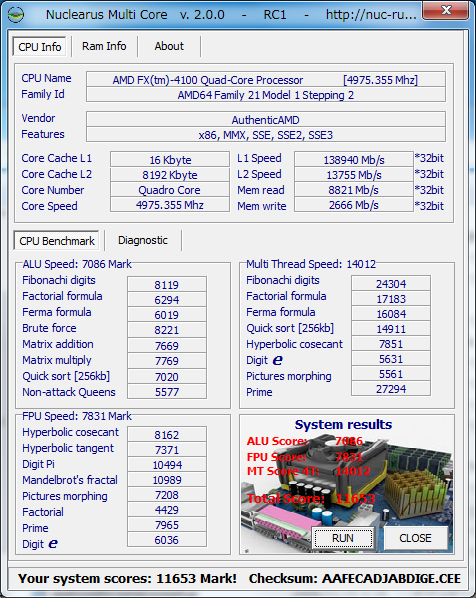This screenshot has width=476, height=598.
Task: Click Multi Thread Prime score 27294
Action: [391, 389]
